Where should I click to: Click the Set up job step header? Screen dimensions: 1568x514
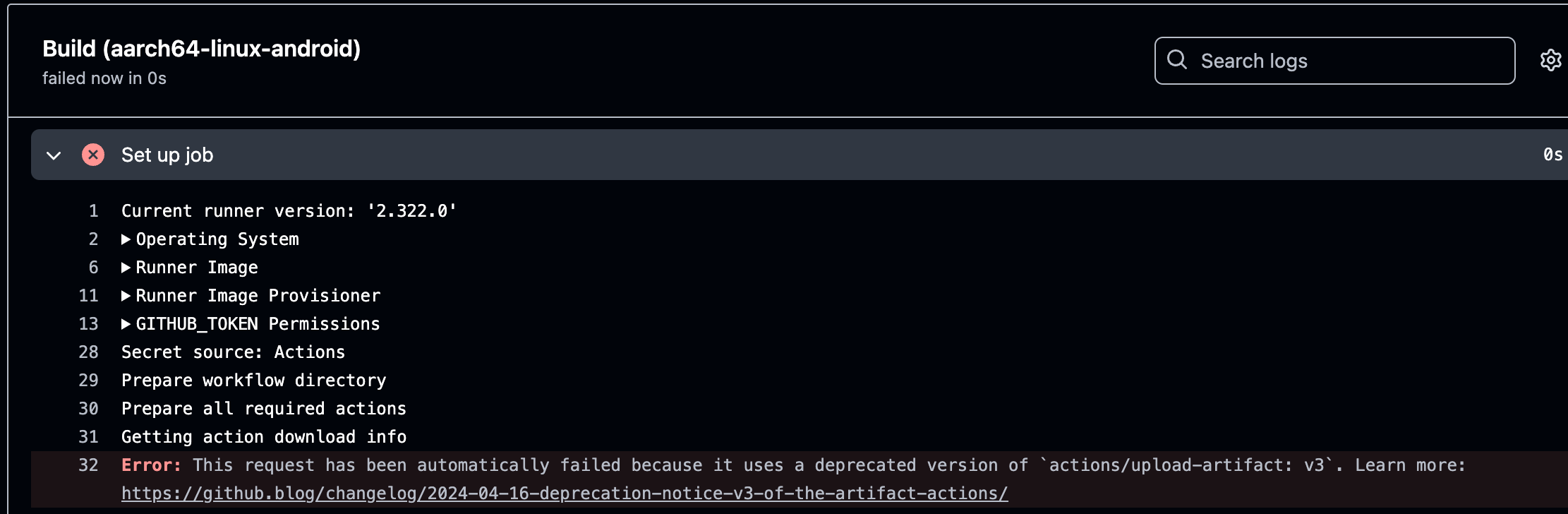(167, 155)
